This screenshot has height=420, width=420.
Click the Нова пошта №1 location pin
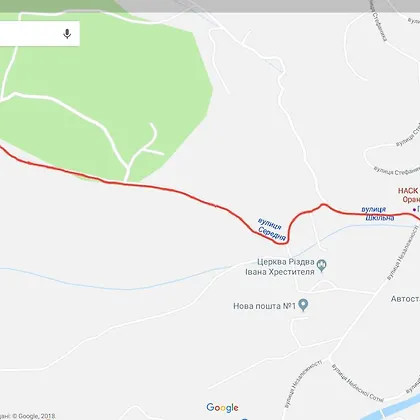[x=303, y=305]
